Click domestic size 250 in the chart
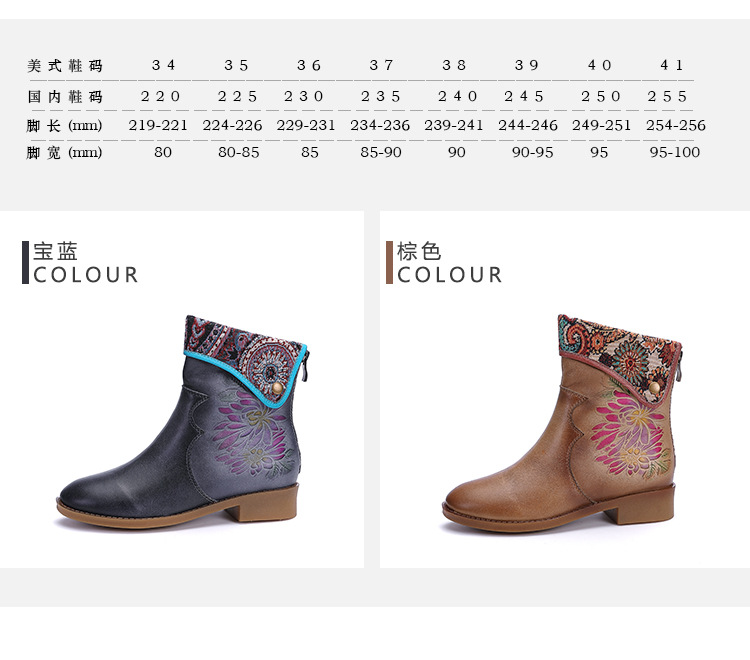This screenshot has width=750, height=660. [x=601, y=97]
